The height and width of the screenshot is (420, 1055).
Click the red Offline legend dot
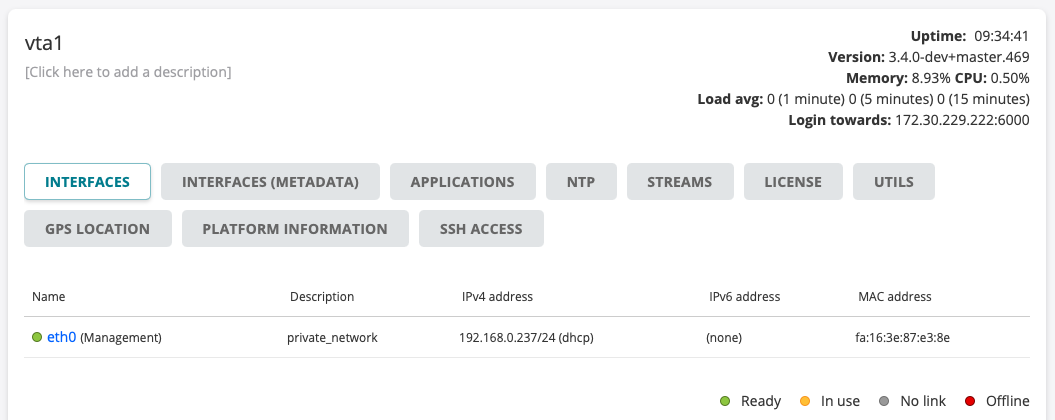[970, 401]
